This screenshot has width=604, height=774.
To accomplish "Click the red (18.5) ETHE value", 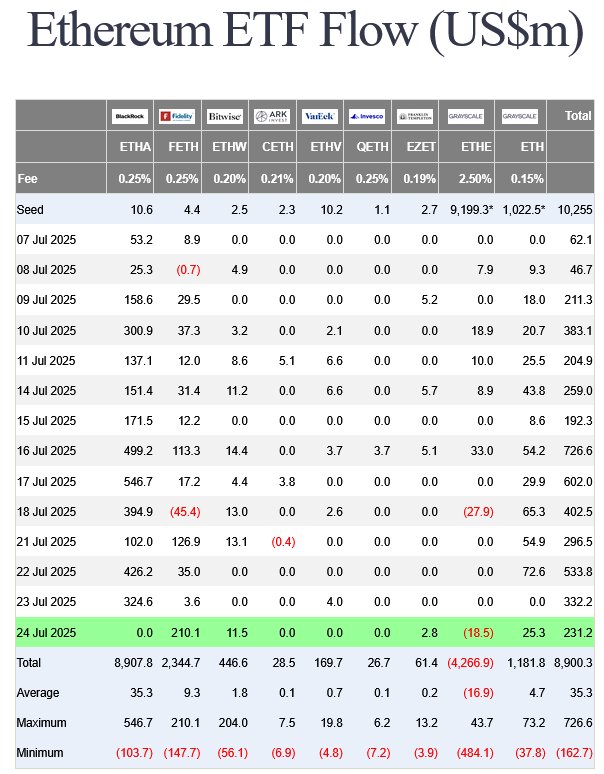I will (x=478, y=633).
